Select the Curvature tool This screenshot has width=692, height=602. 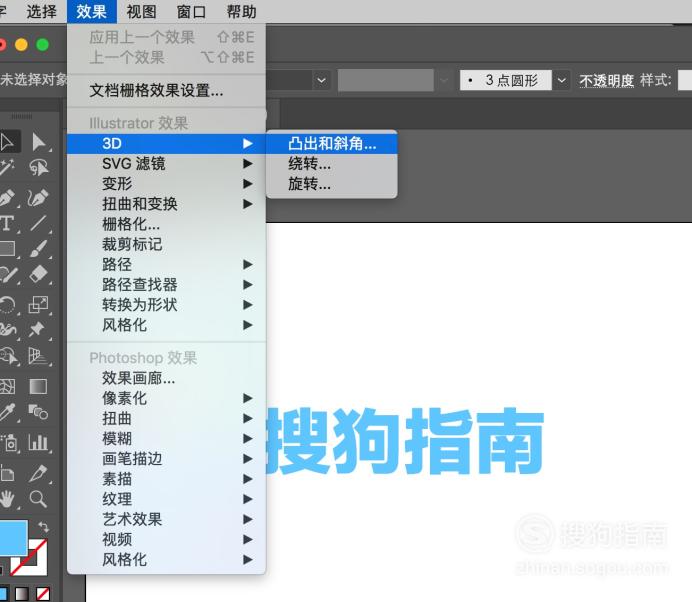pyautogui.click(x=38, y=198)
